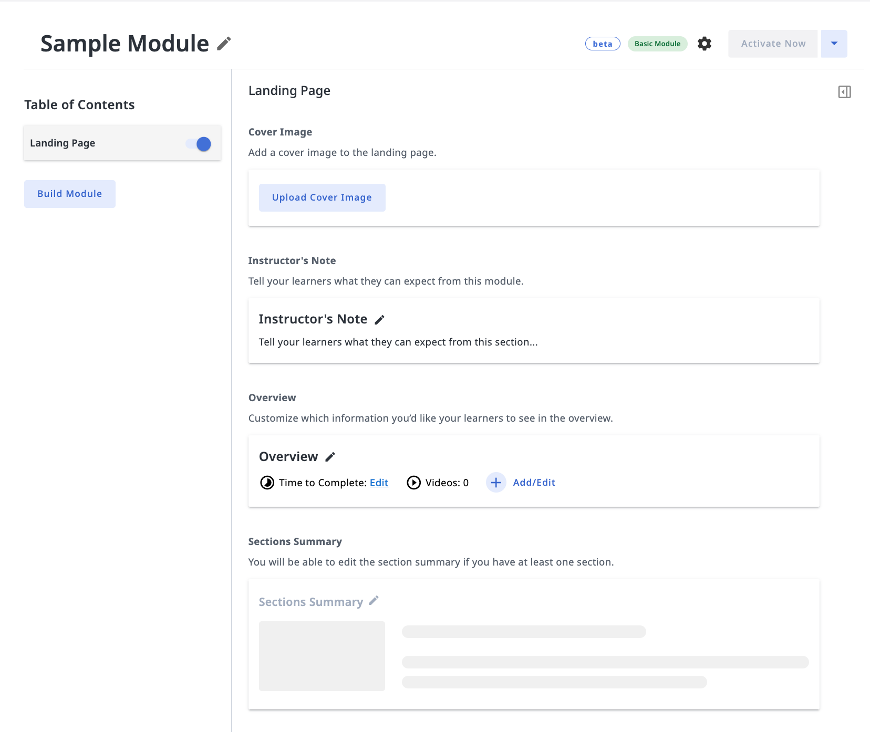Click Upload Cover Image button
This screenshot has width=870, height=732.
point(322,198)
